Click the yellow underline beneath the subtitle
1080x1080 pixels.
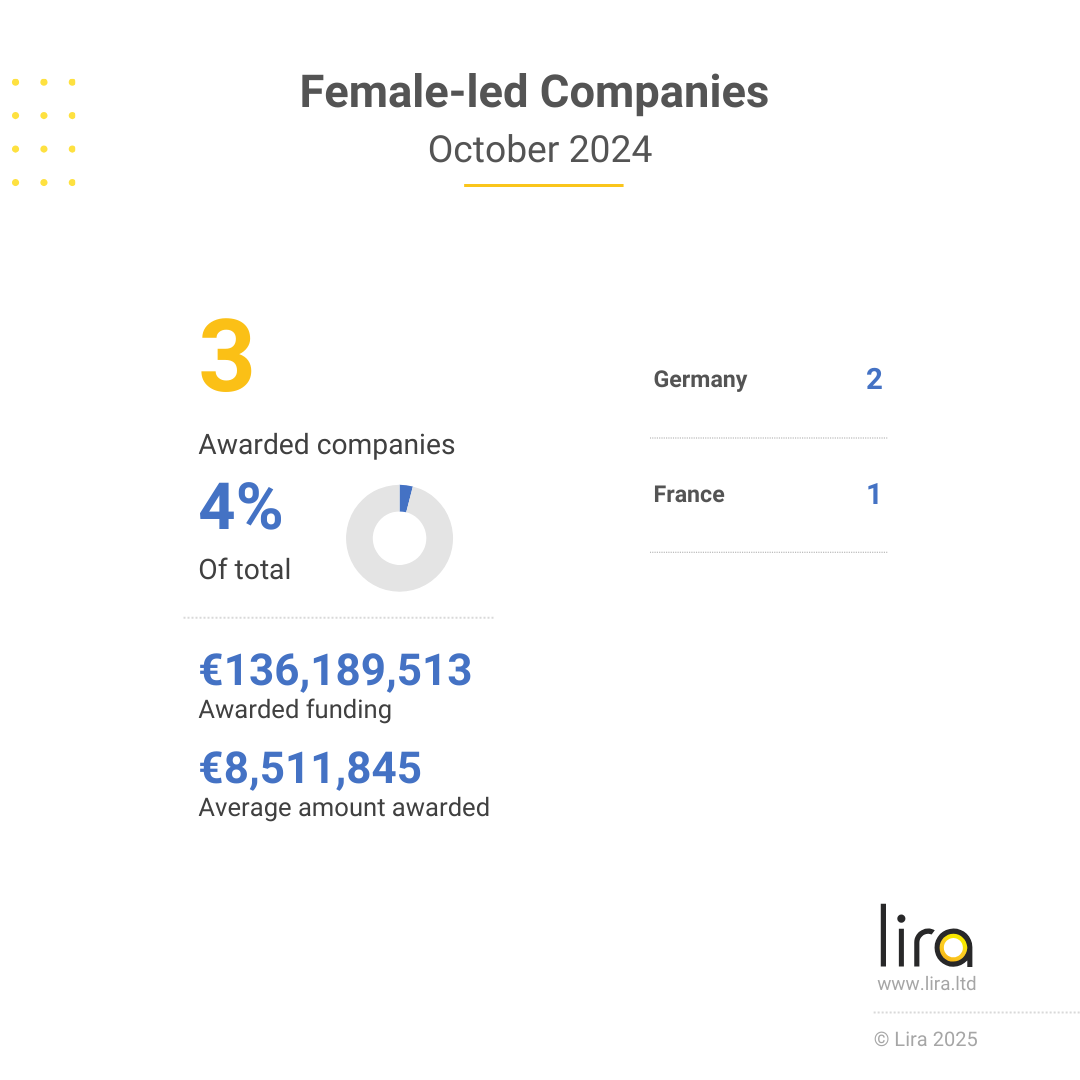[x=543, y=185]
